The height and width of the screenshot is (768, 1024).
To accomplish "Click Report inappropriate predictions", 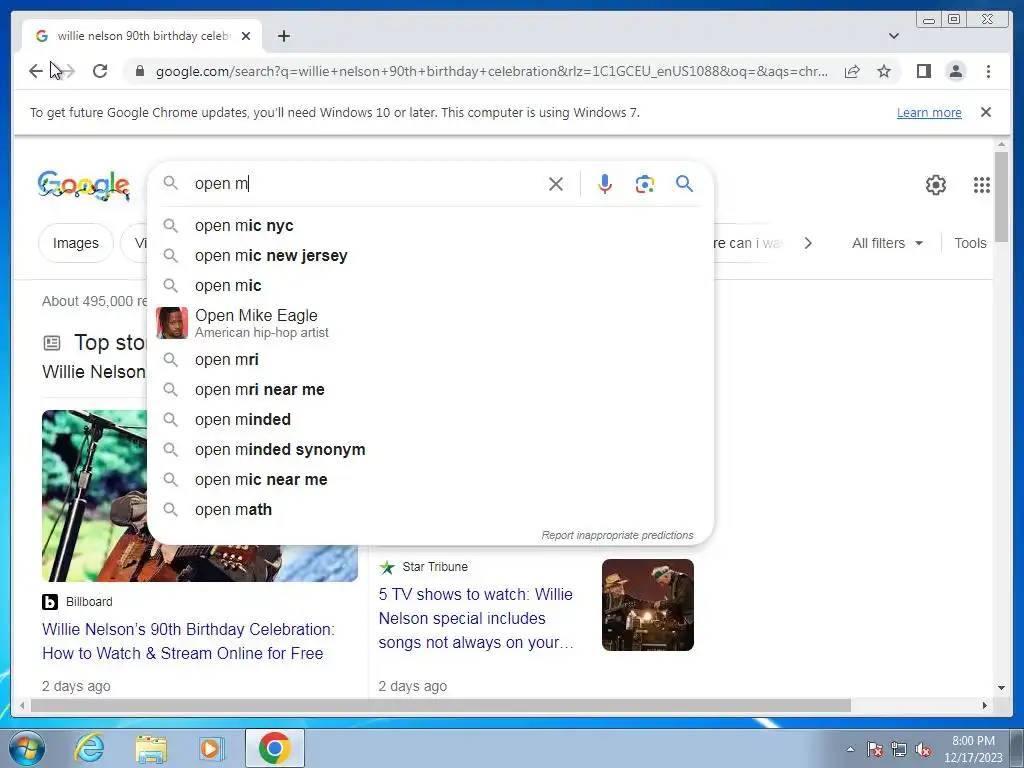I will (617, 535).
